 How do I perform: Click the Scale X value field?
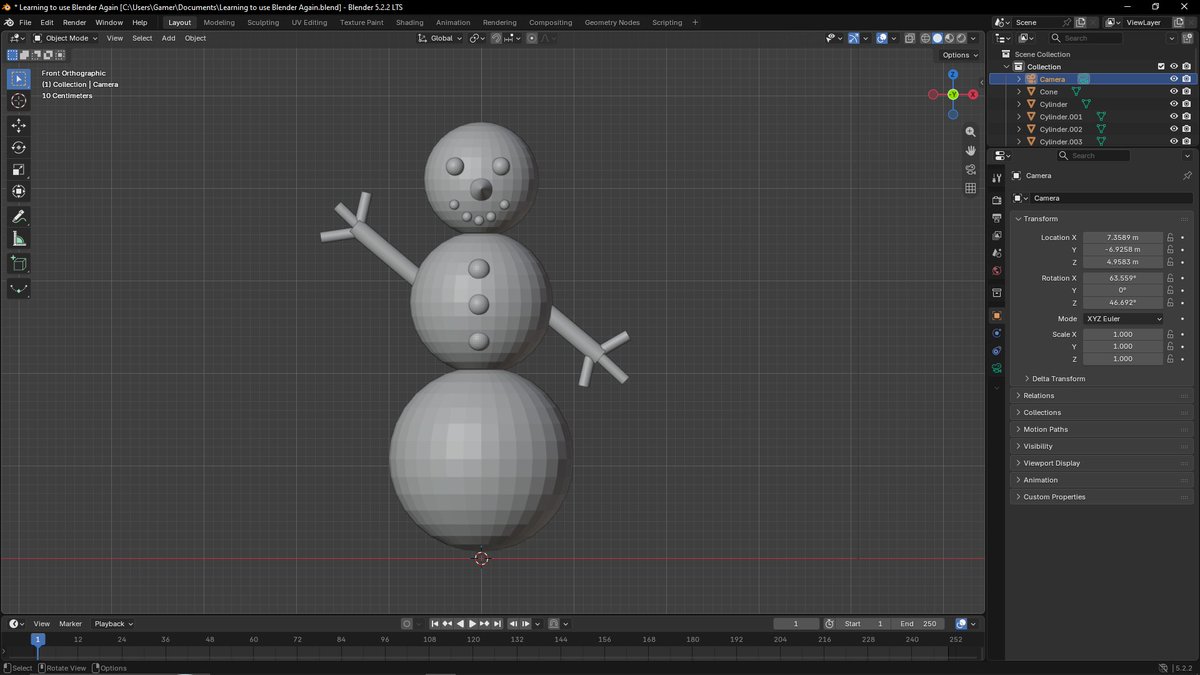[x=1123, y=335]
